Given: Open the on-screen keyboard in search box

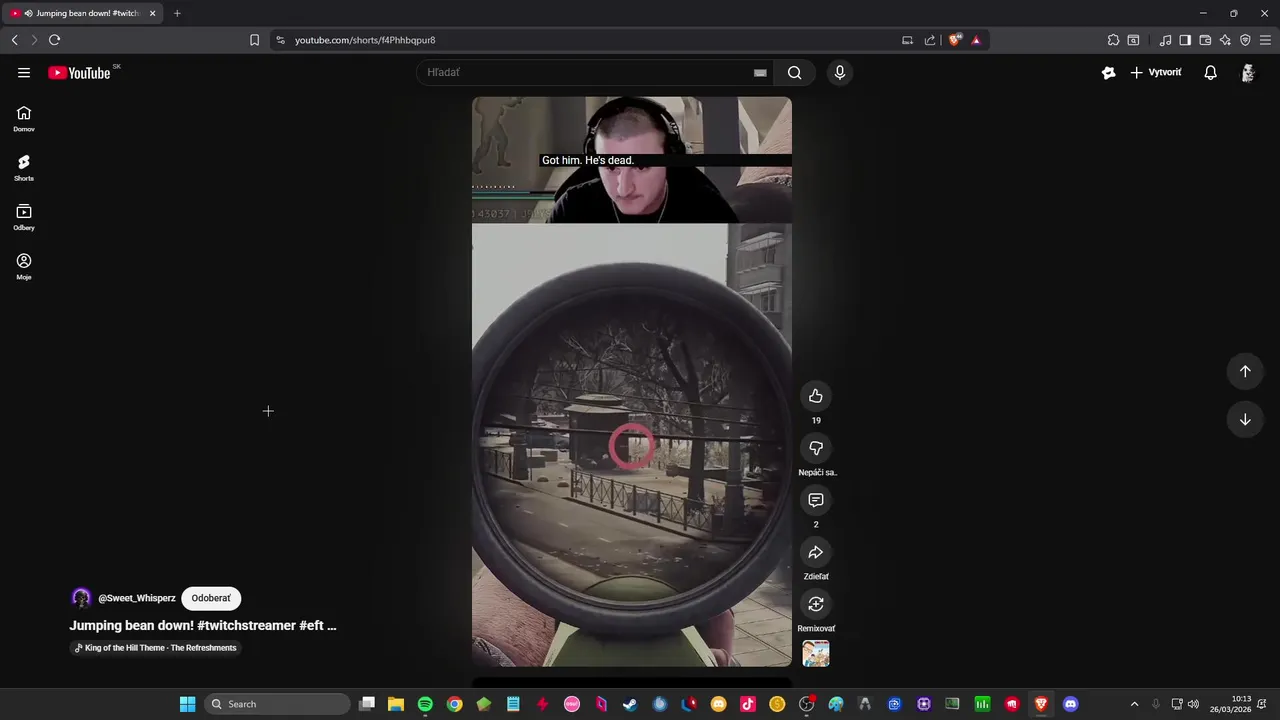Looking at the screenshot, I should 760,72.
